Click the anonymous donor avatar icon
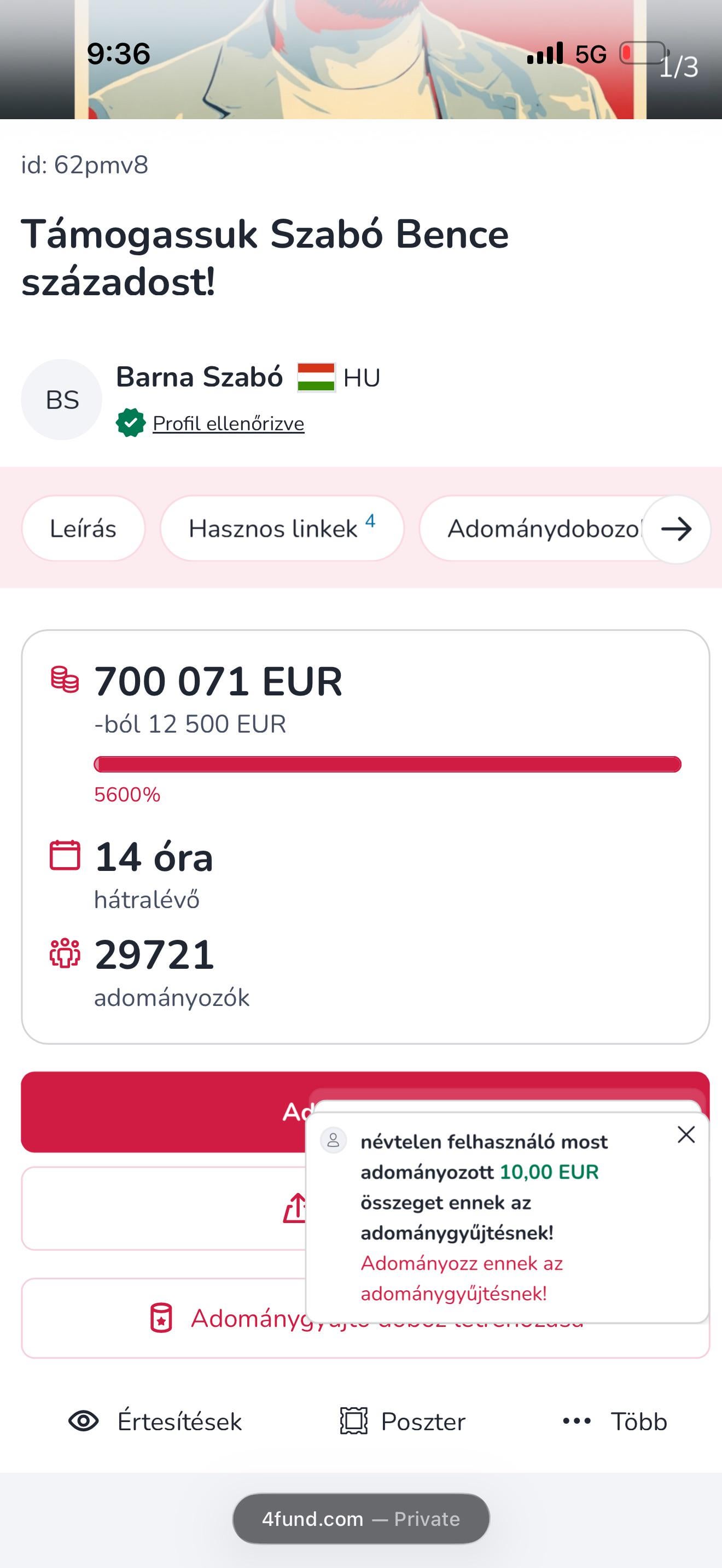Image resolution: width=722 pixels, height=1568 pixels. tap(334, 1140)
